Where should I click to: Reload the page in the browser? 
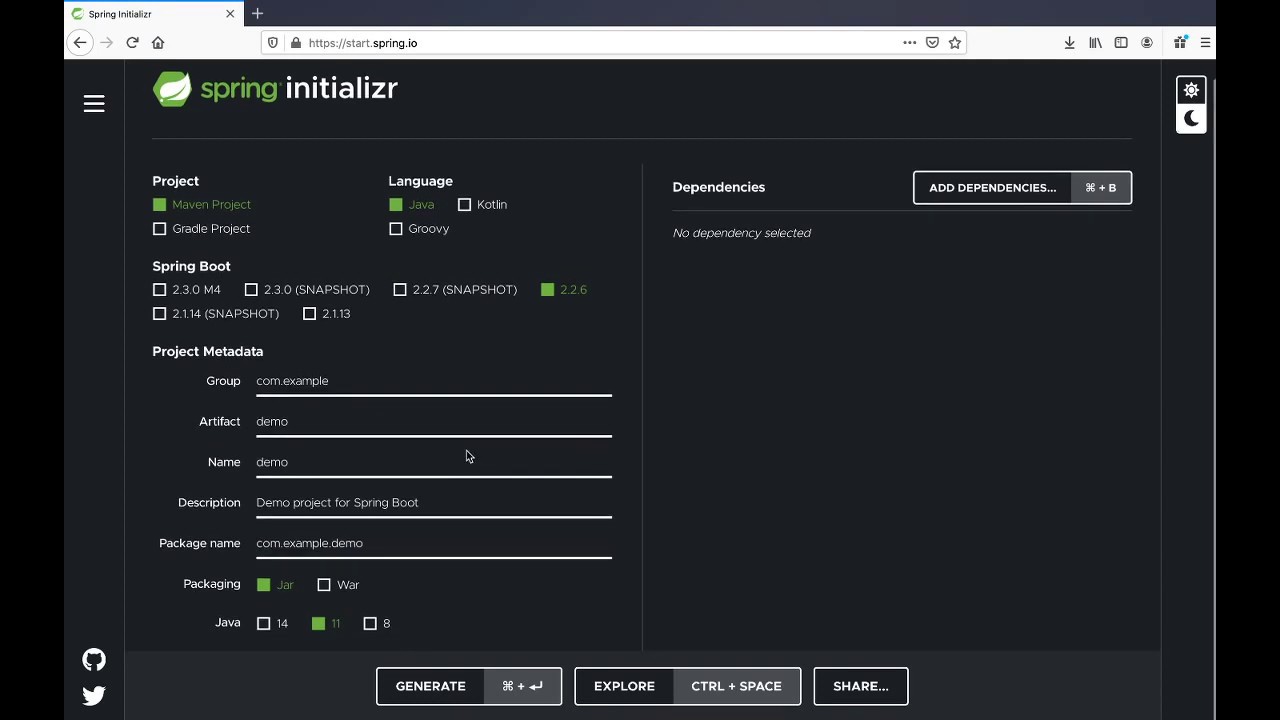[132, 43]
